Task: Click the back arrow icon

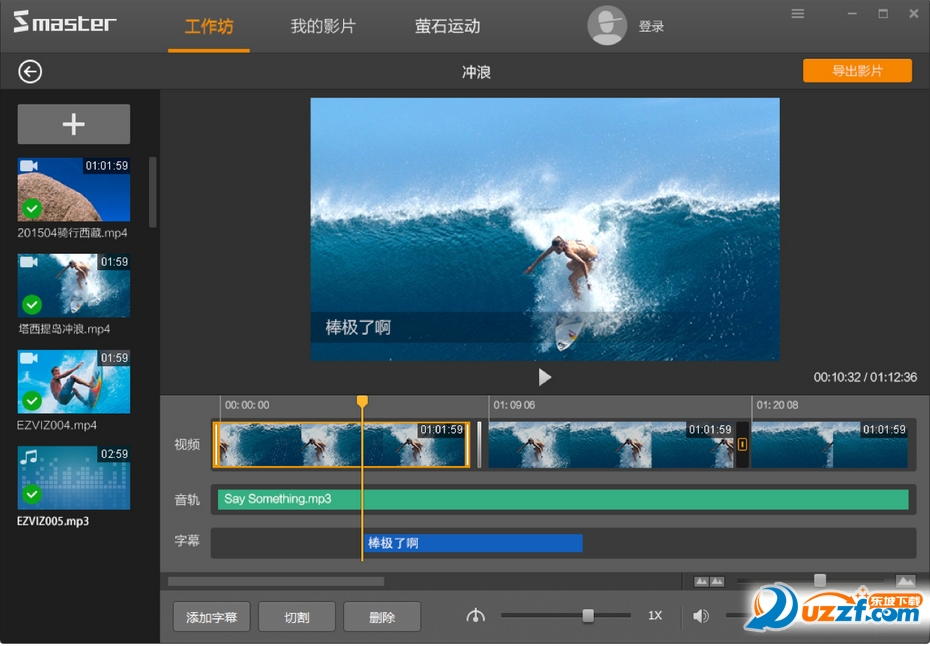Action: pos(30,72)
